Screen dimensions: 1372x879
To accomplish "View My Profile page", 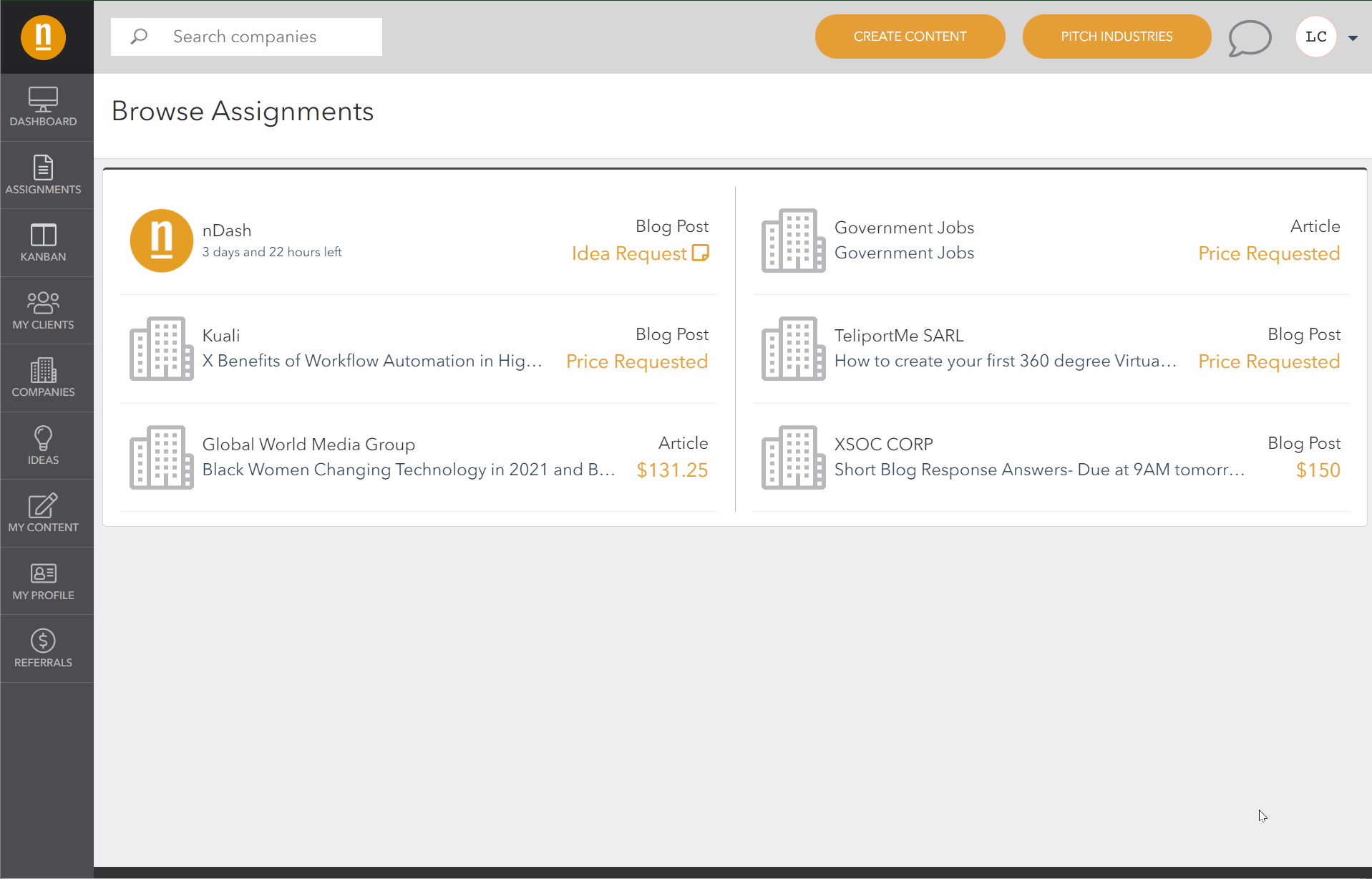I will [43, 581].
